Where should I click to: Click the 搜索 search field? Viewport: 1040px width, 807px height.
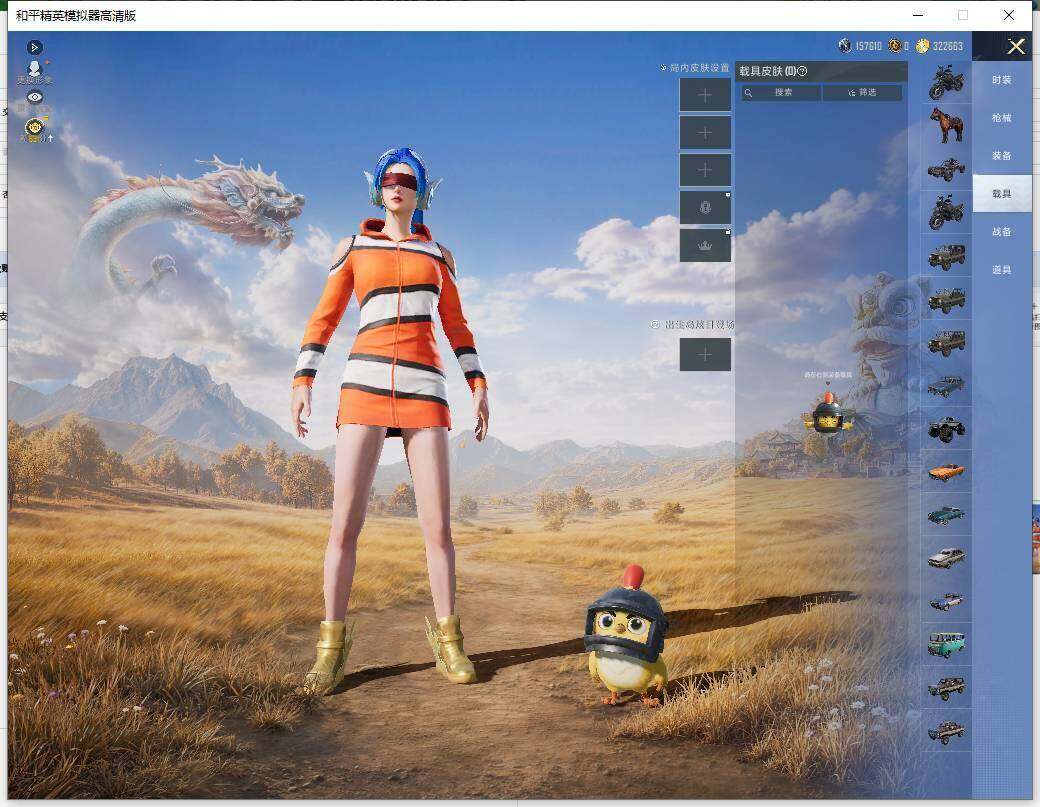coord(781,93)
